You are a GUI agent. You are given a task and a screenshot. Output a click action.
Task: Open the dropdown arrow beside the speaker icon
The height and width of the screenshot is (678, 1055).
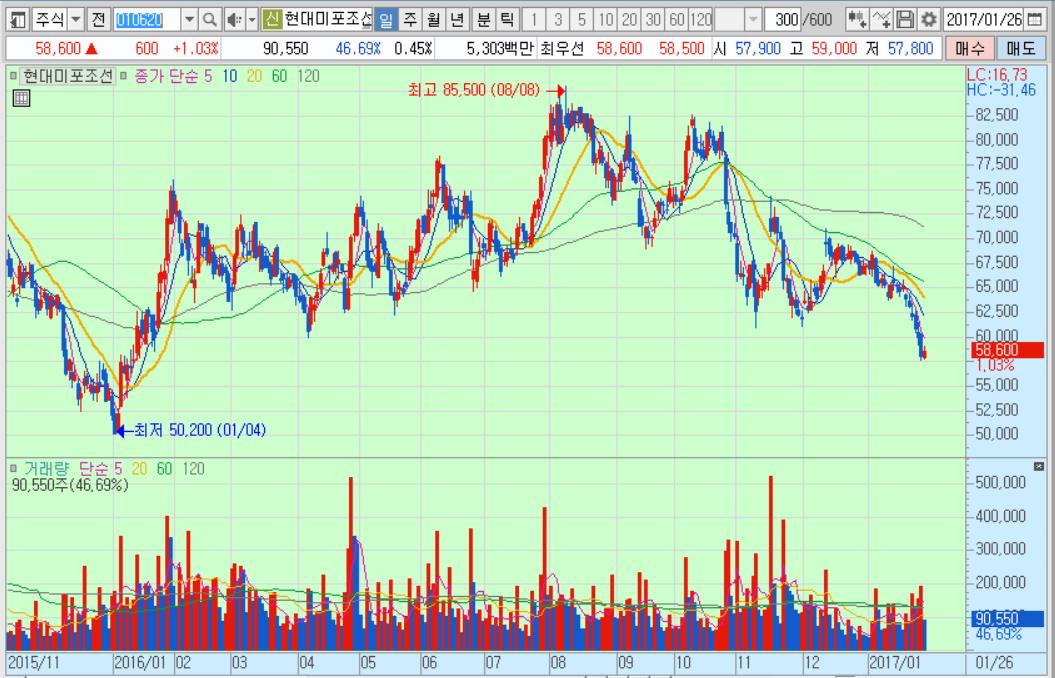pos(251,20)
